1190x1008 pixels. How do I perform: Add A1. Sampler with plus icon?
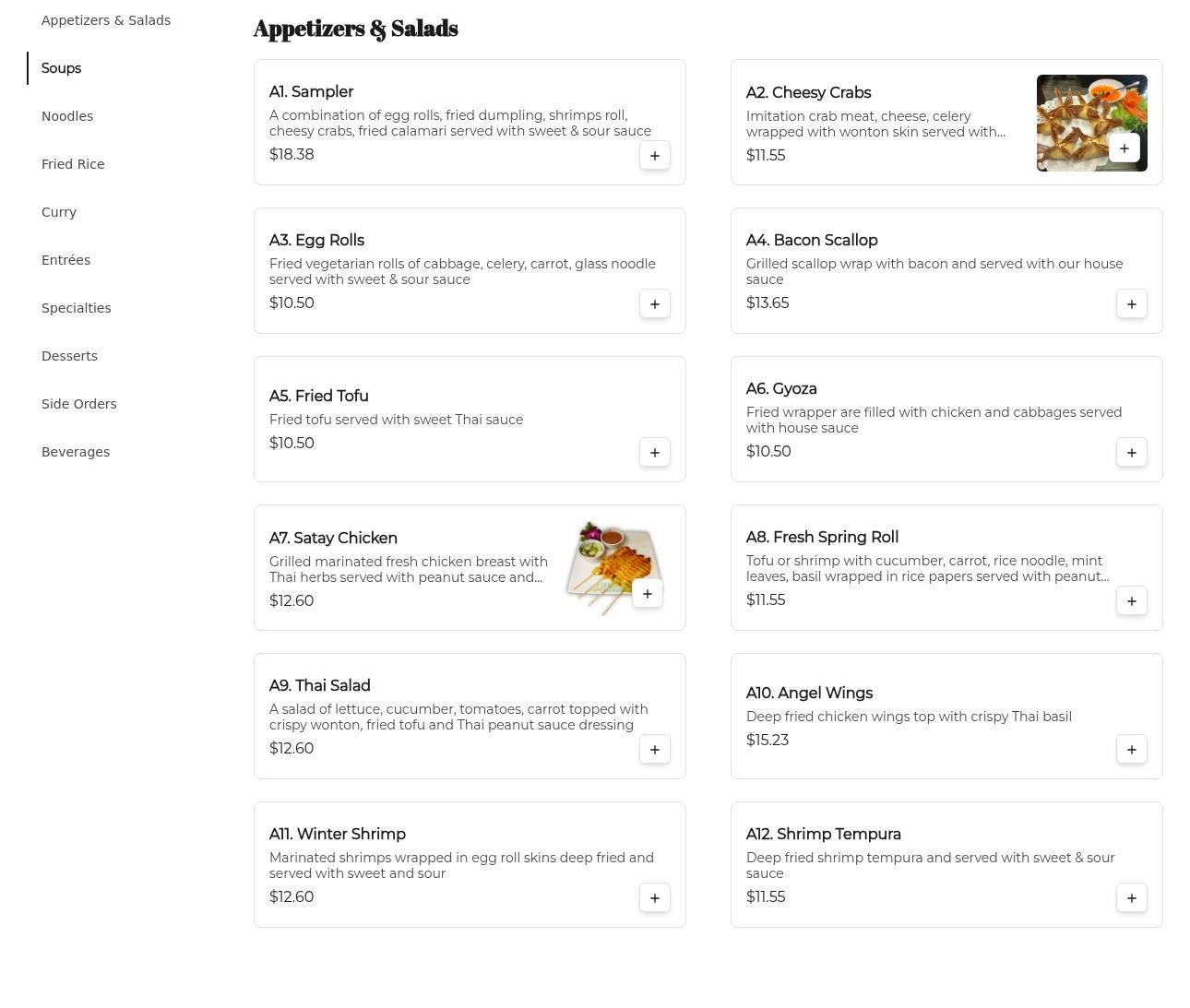tap(654, 156)
